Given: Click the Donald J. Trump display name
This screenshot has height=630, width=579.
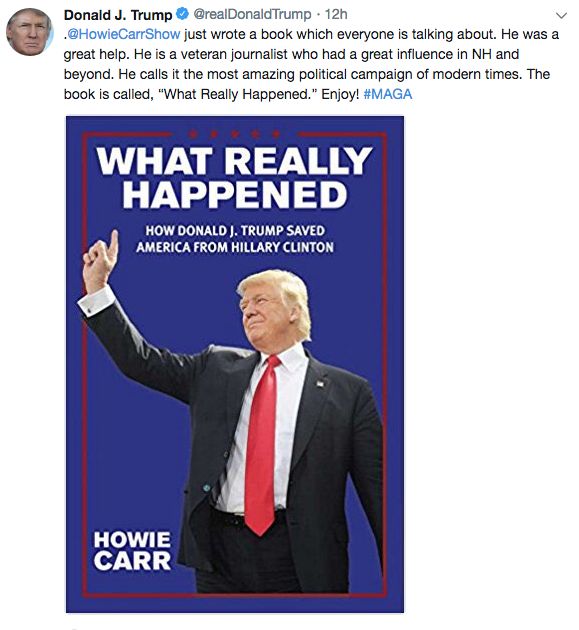Looking at the screenshot, I should tap(118, 15).
